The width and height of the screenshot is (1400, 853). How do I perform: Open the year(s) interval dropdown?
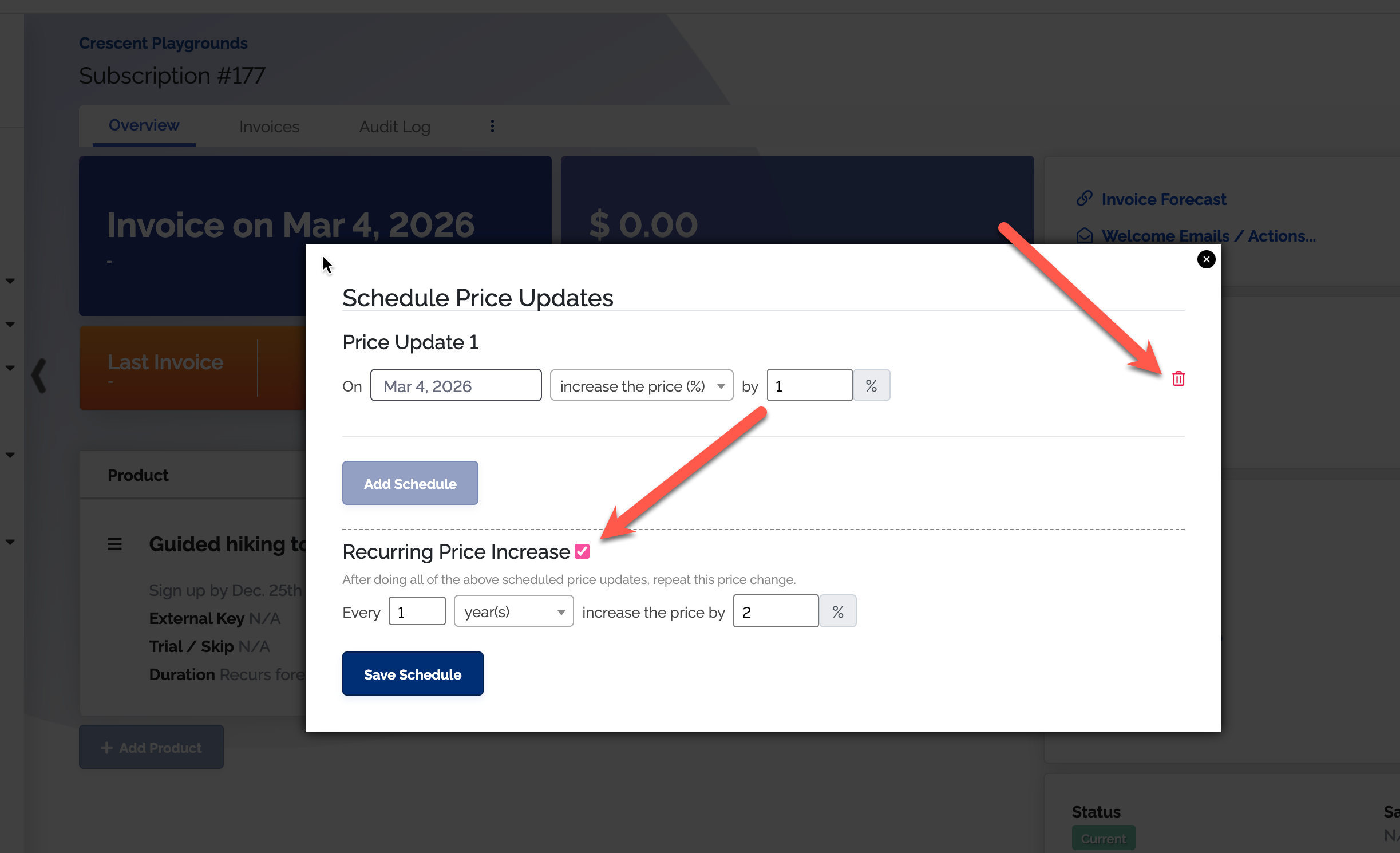[513, 611]
